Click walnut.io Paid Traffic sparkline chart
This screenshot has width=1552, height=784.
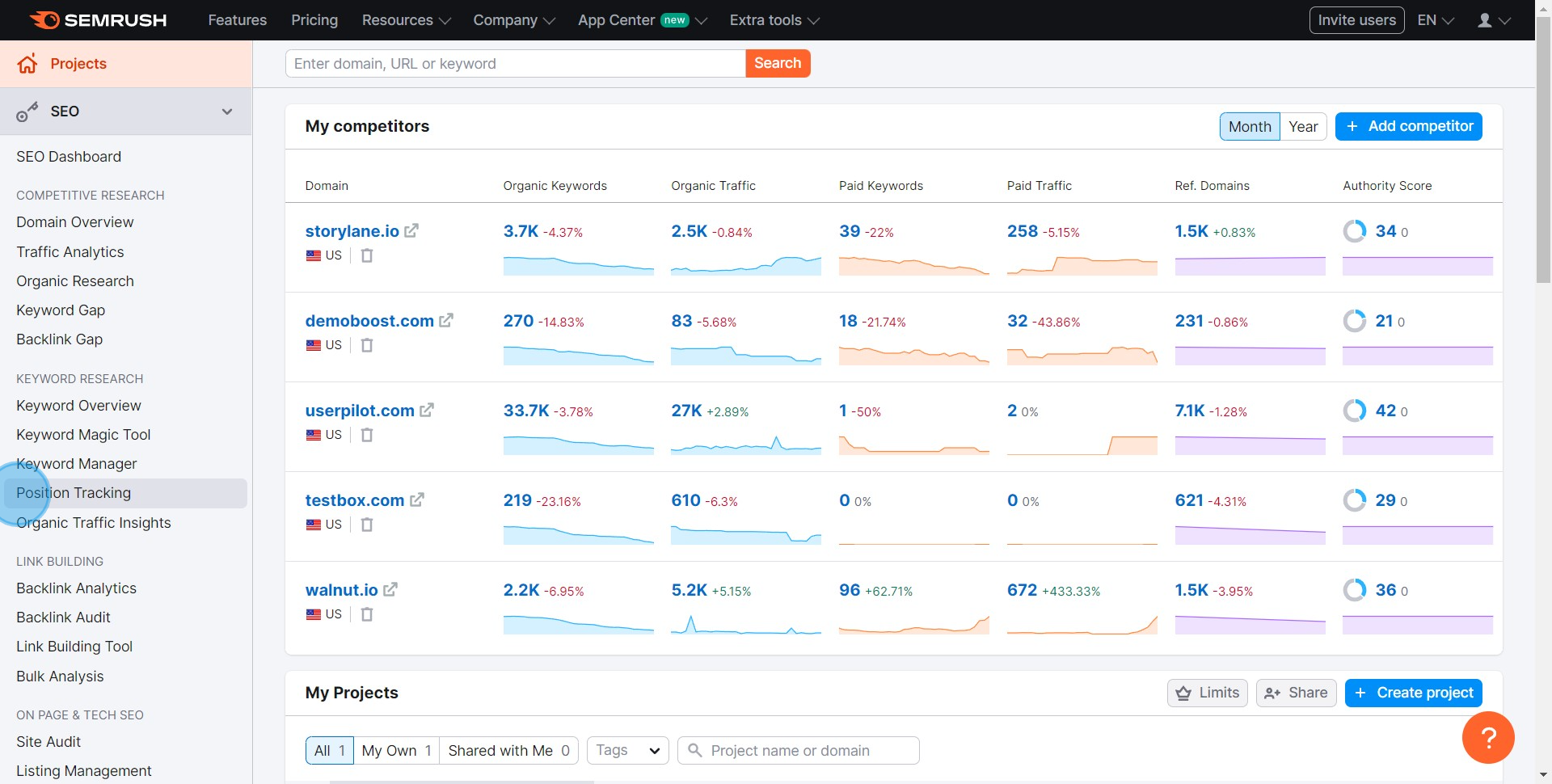tap(1082, 624)
